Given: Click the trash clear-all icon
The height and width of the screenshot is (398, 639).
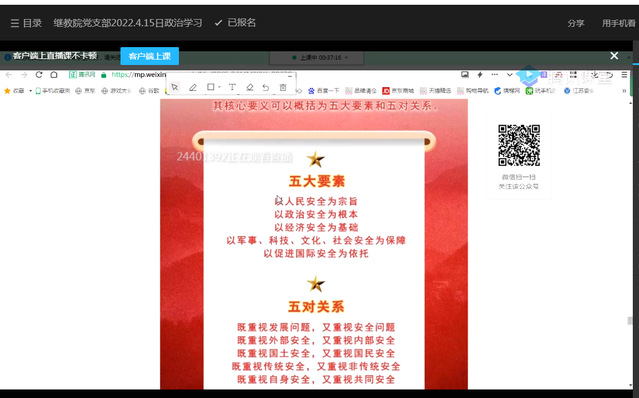Looking at the screenshot, I should (283, 87).
